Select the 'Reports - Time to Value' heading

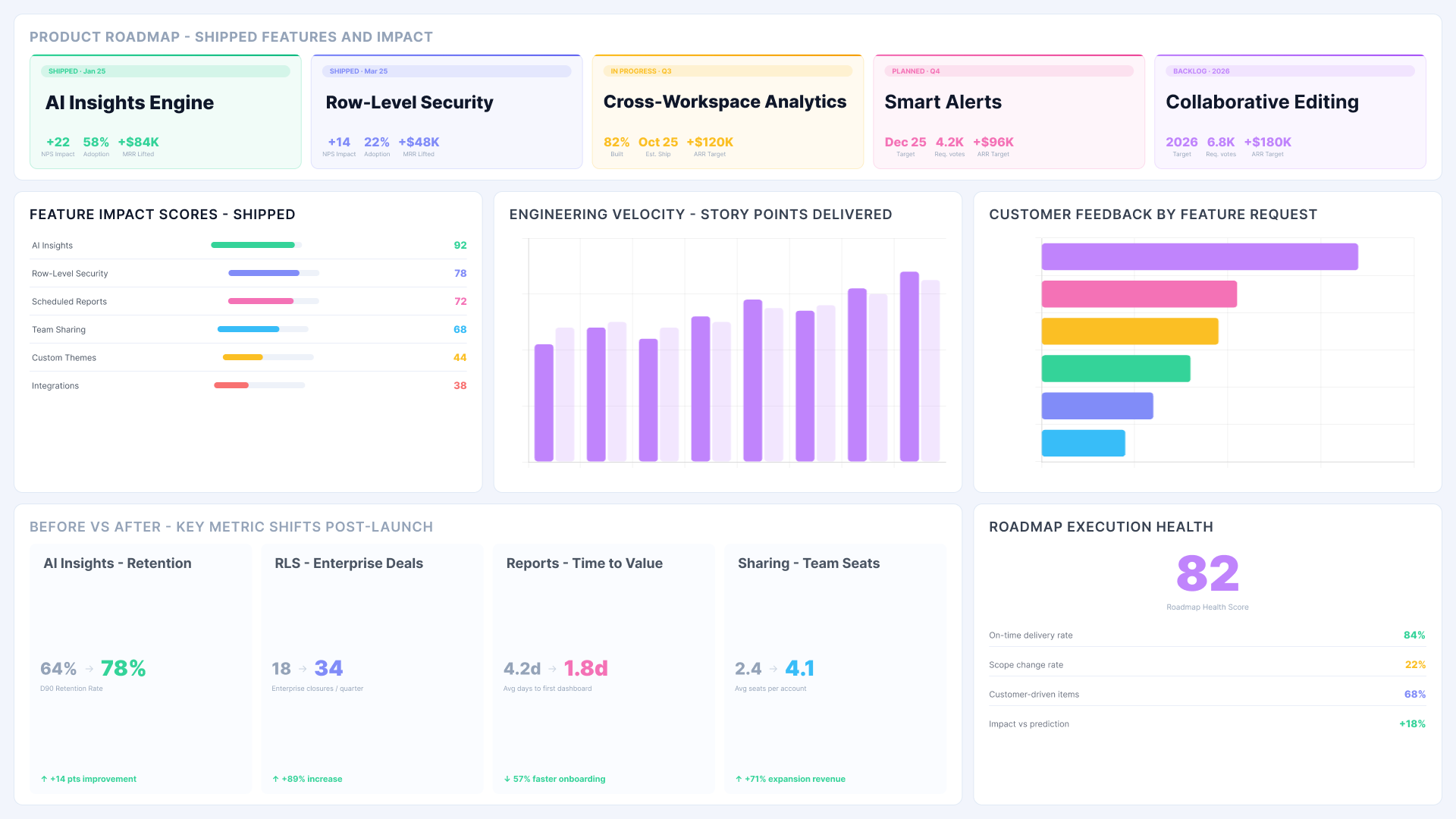(585, 563)
